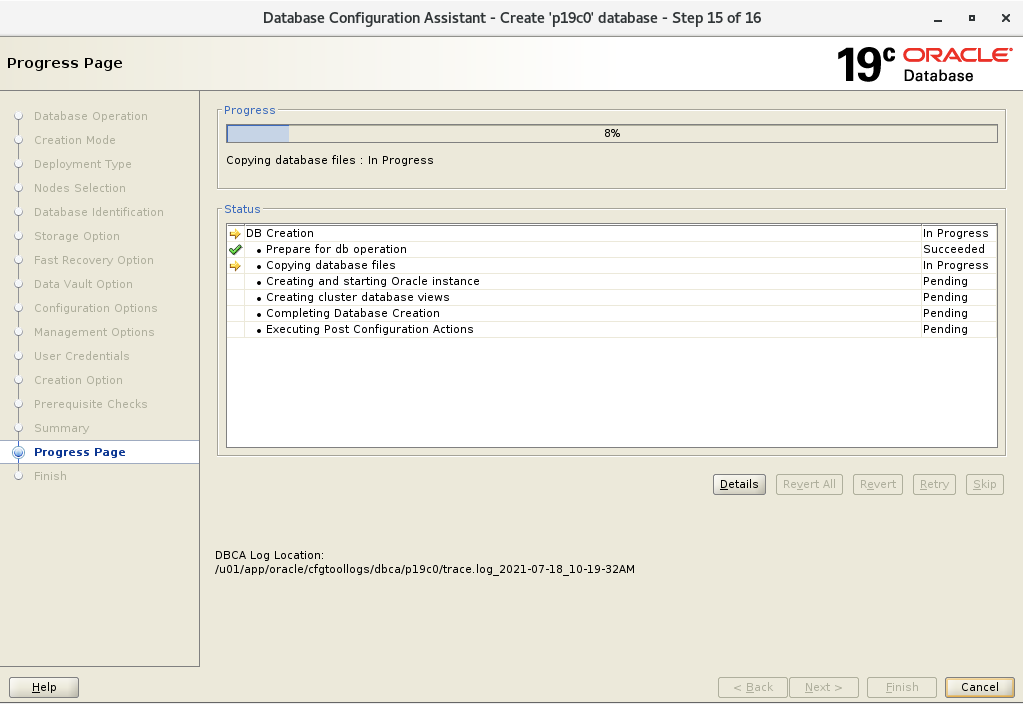Select Summary step in sidebar
Screen dimensions: 1023x704
point(61,428)
